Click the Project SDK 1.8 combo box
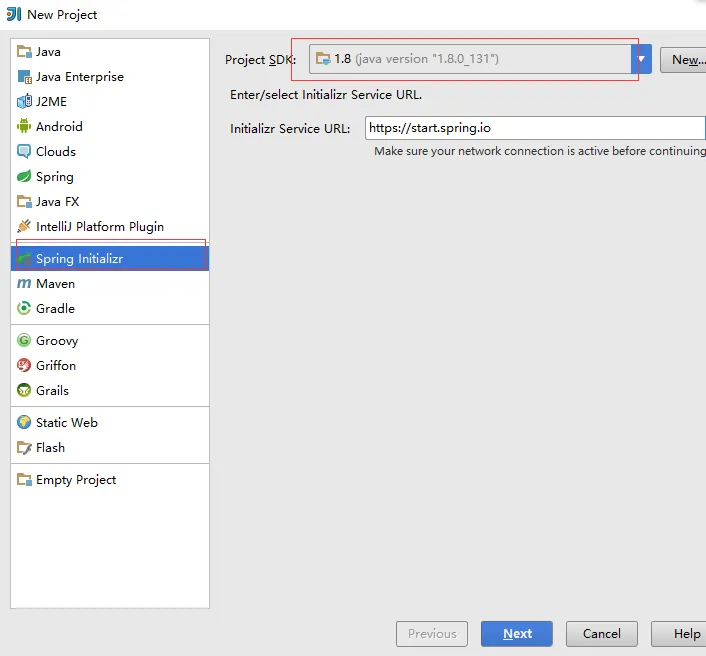 point(480,59)
